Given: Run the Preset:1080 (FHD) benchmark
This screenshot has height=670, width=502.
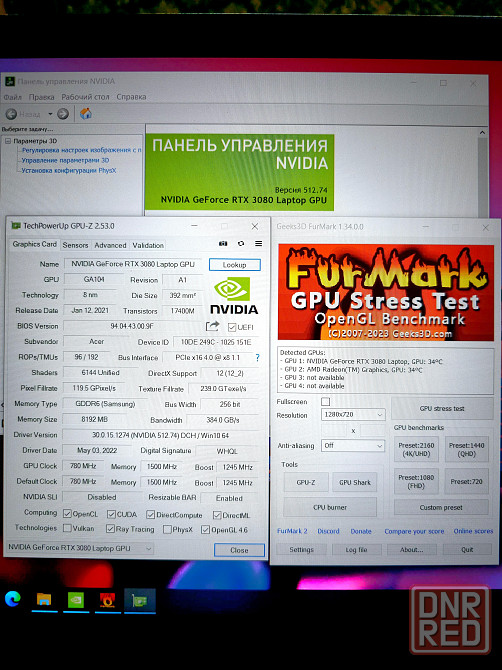Looking at the screenshot, I should tap(416, 482).
